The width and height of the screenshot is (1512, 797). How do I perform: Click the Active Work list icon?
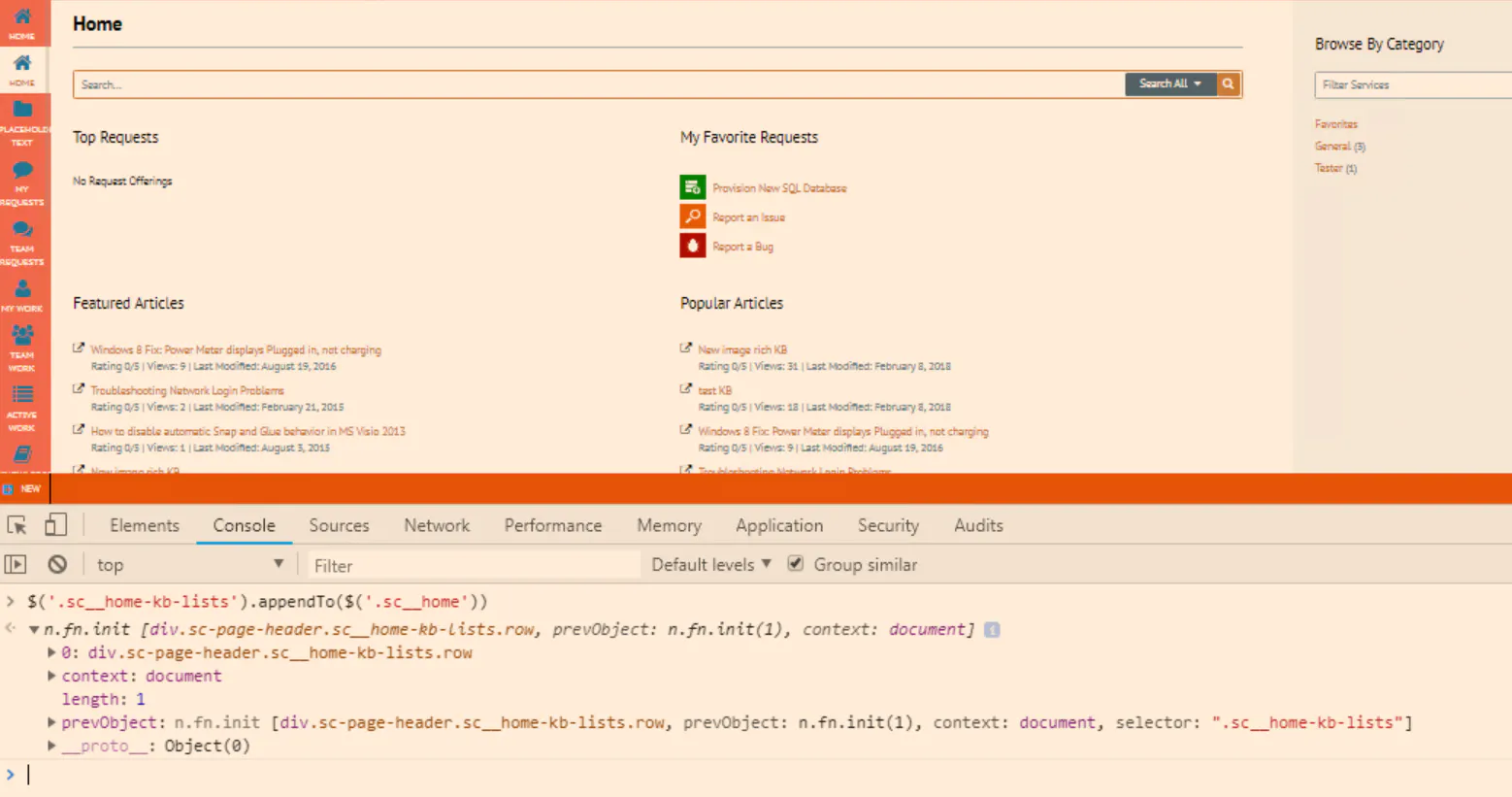(x=22, y=396)
